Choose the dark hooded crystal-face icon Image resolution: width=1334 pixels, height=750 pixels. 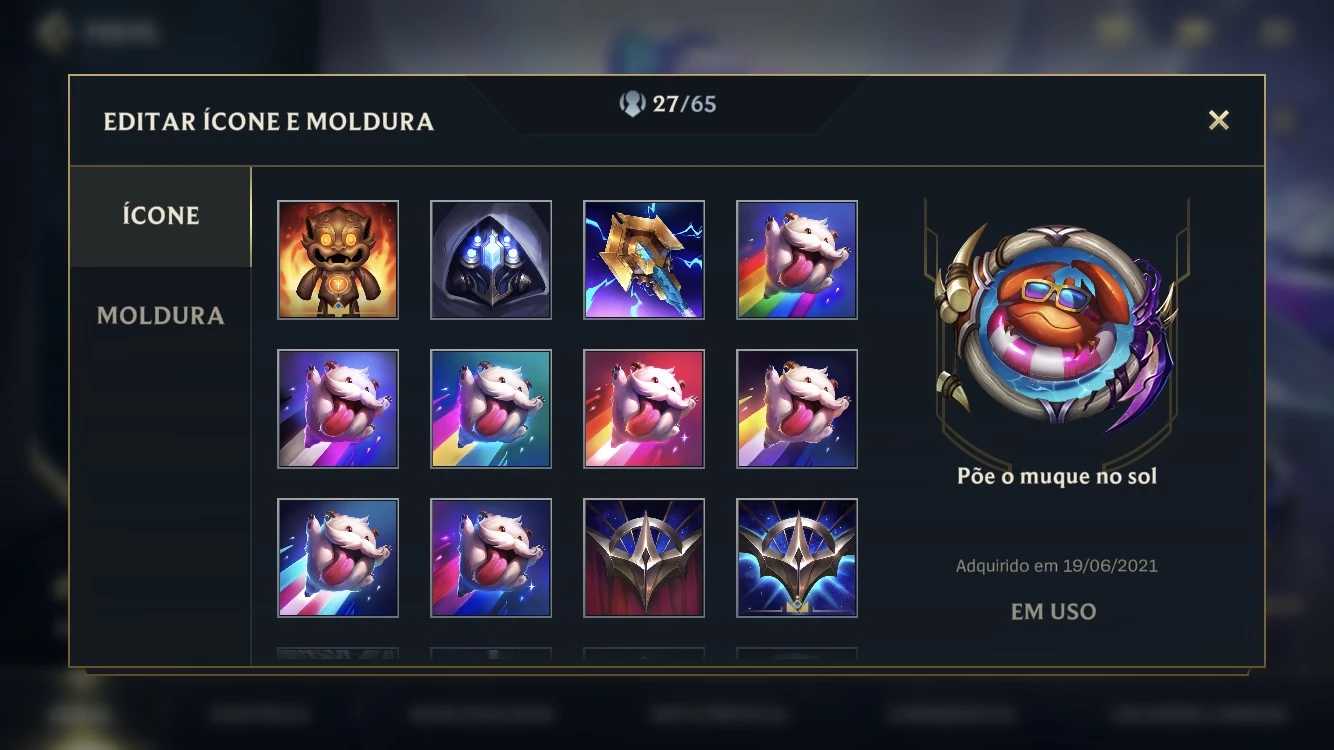pos(491,260)
